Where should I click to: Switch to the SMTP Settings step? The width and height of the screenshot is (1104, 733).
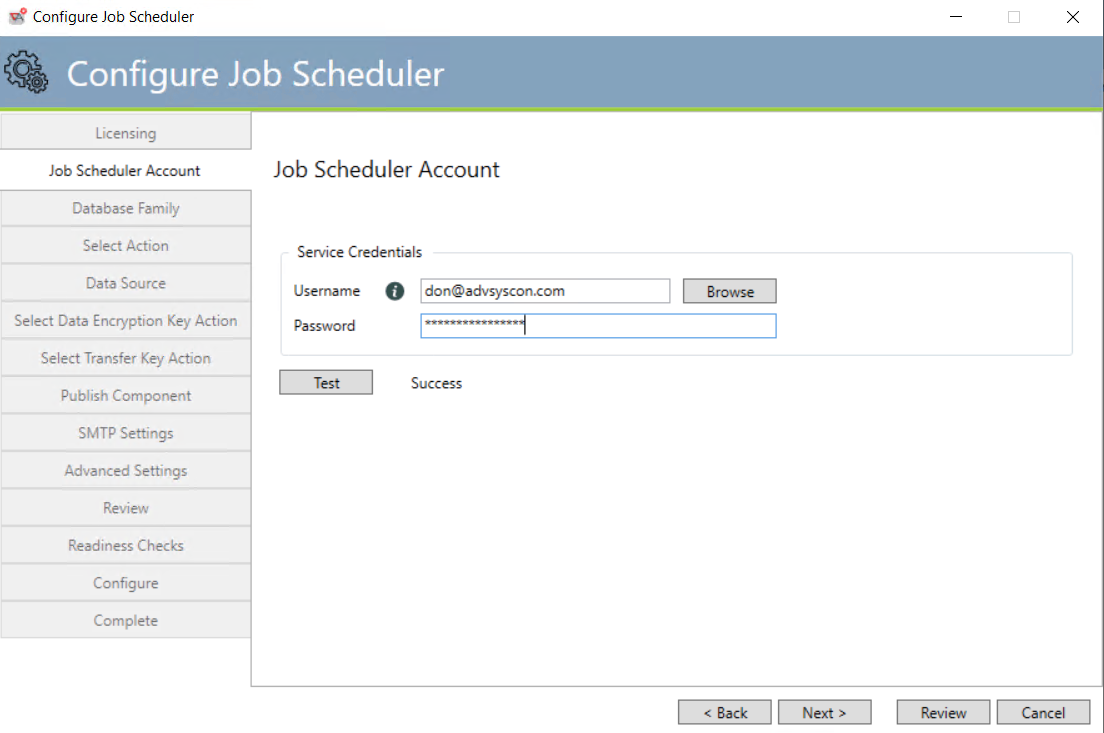(125, 432)
